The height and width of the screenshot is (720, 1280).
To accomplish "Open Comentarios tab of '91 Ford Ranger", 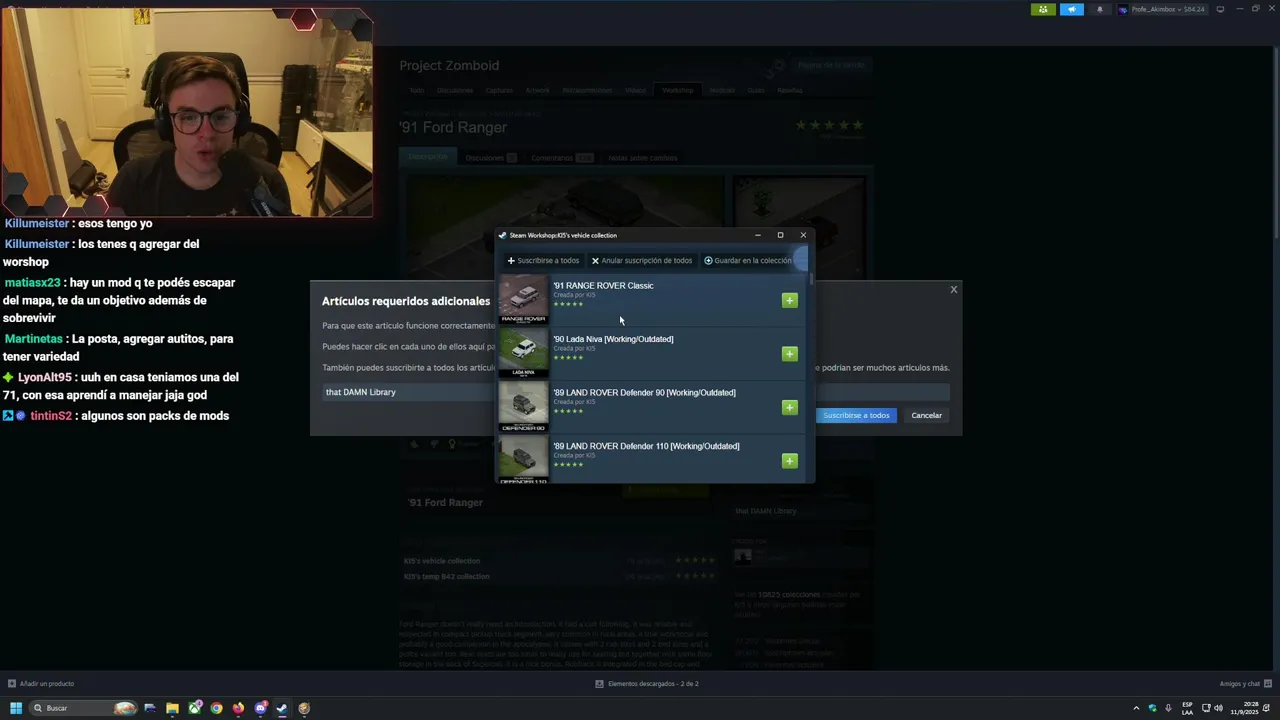I will [562, 158].
